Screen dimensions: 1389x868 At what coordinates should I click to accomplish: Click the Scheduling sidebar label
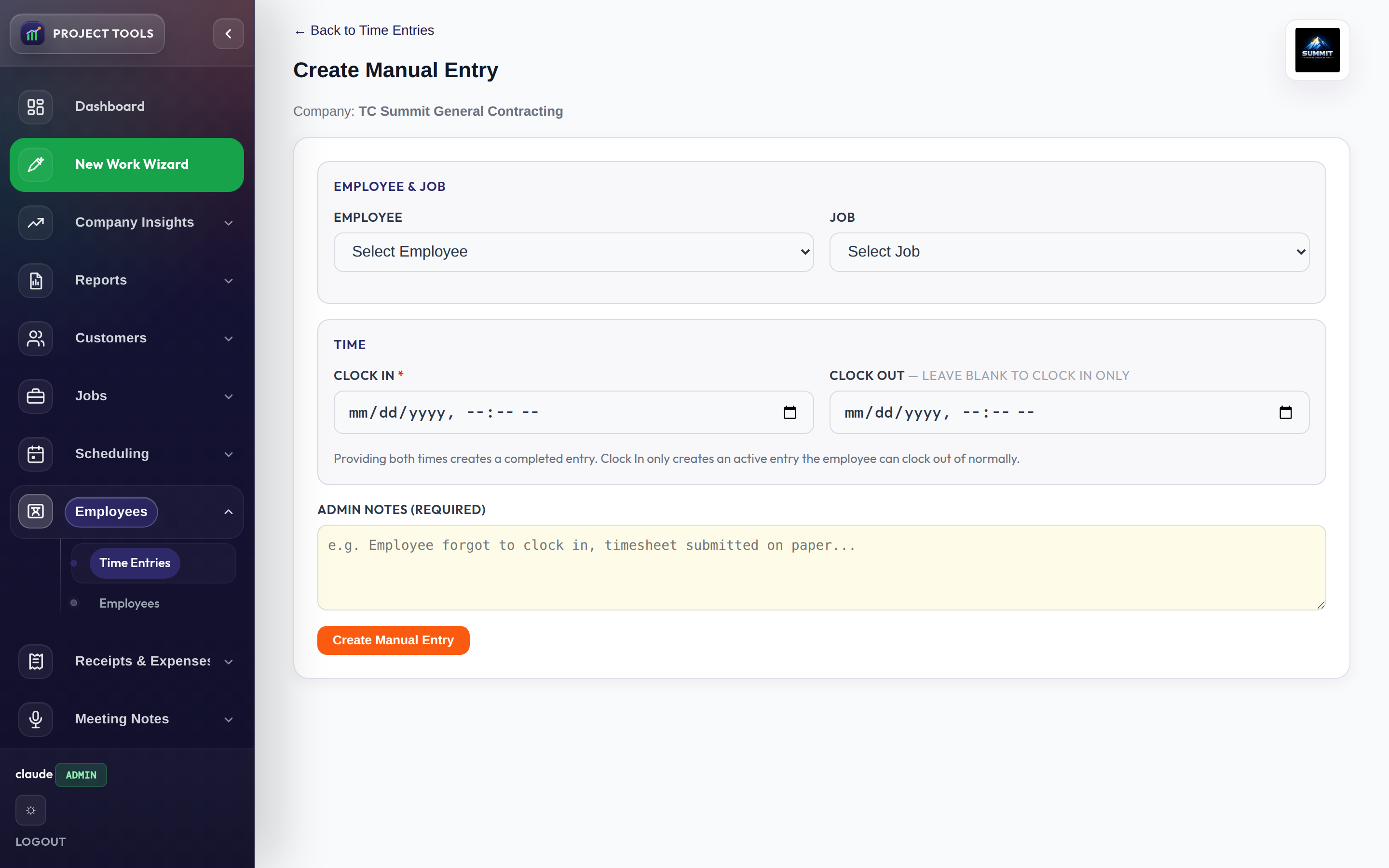(x=112, y=453)
